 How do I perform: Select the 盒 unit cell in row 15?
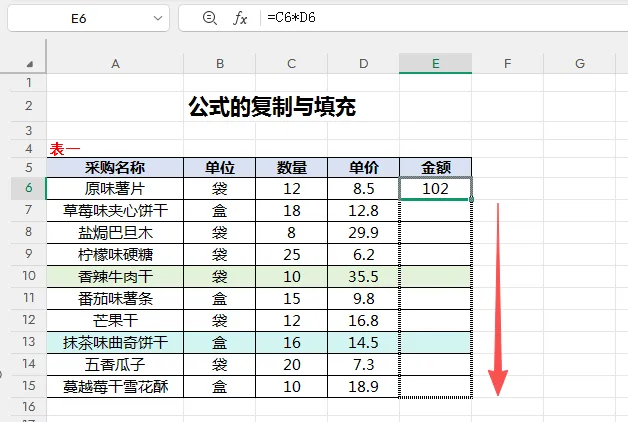click(x=219, y=387)
